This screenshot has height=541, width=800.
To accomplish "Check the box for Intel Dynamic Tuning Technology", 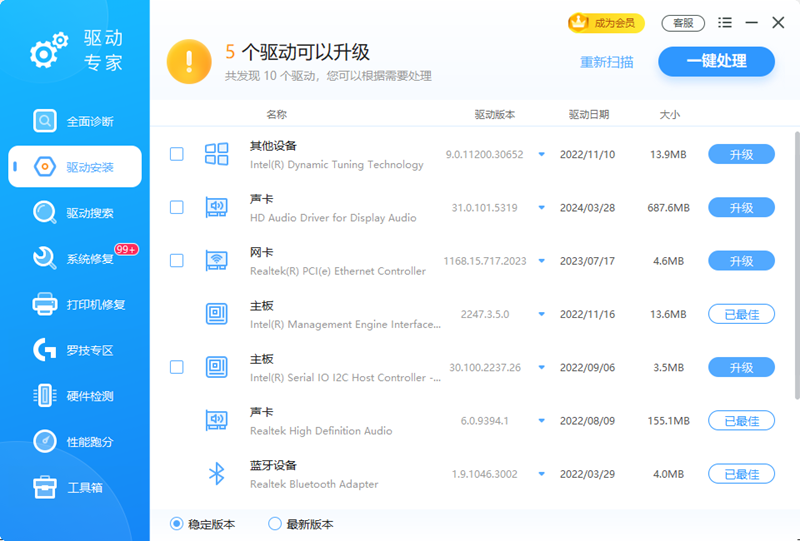I will (x=177, y=154).
